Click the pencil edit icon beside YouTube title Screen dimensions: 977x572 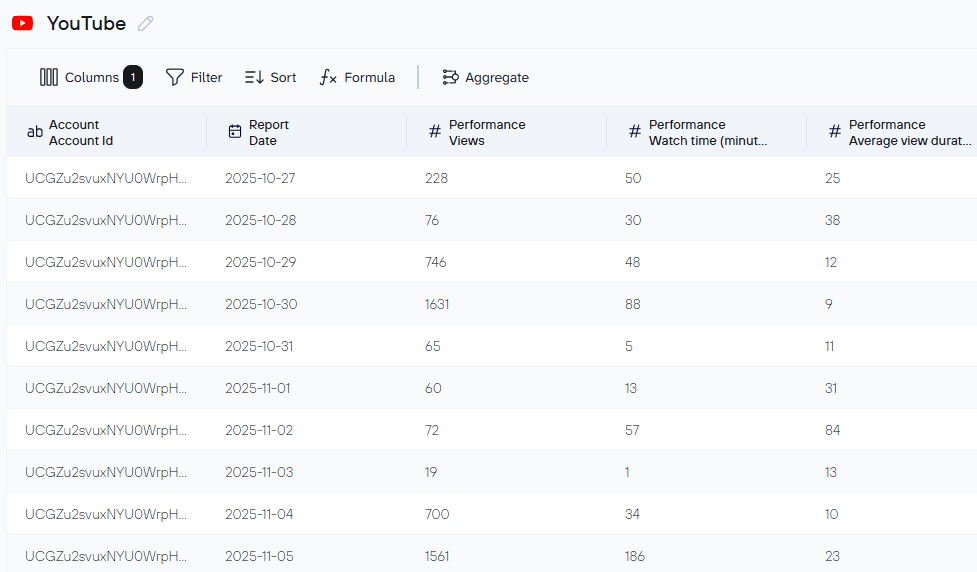[x=146, y=23]
